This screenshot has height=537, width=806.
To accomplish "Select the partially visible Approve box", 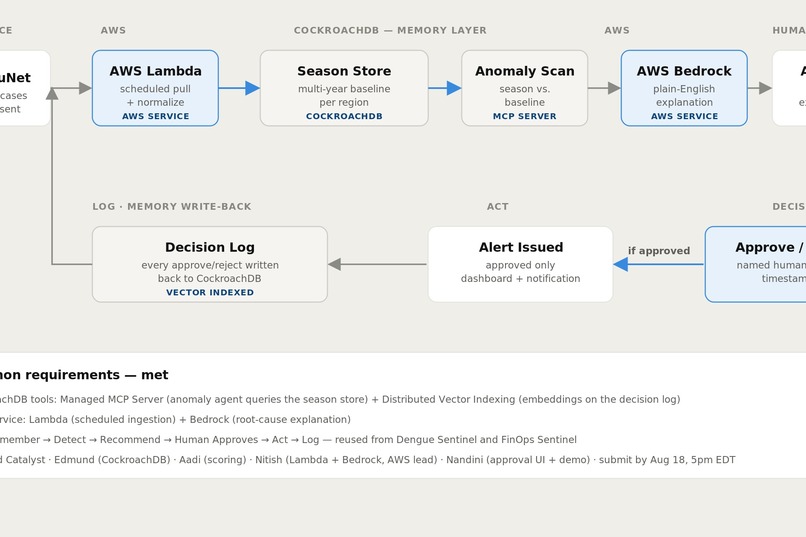I will (x=756, y=264).
